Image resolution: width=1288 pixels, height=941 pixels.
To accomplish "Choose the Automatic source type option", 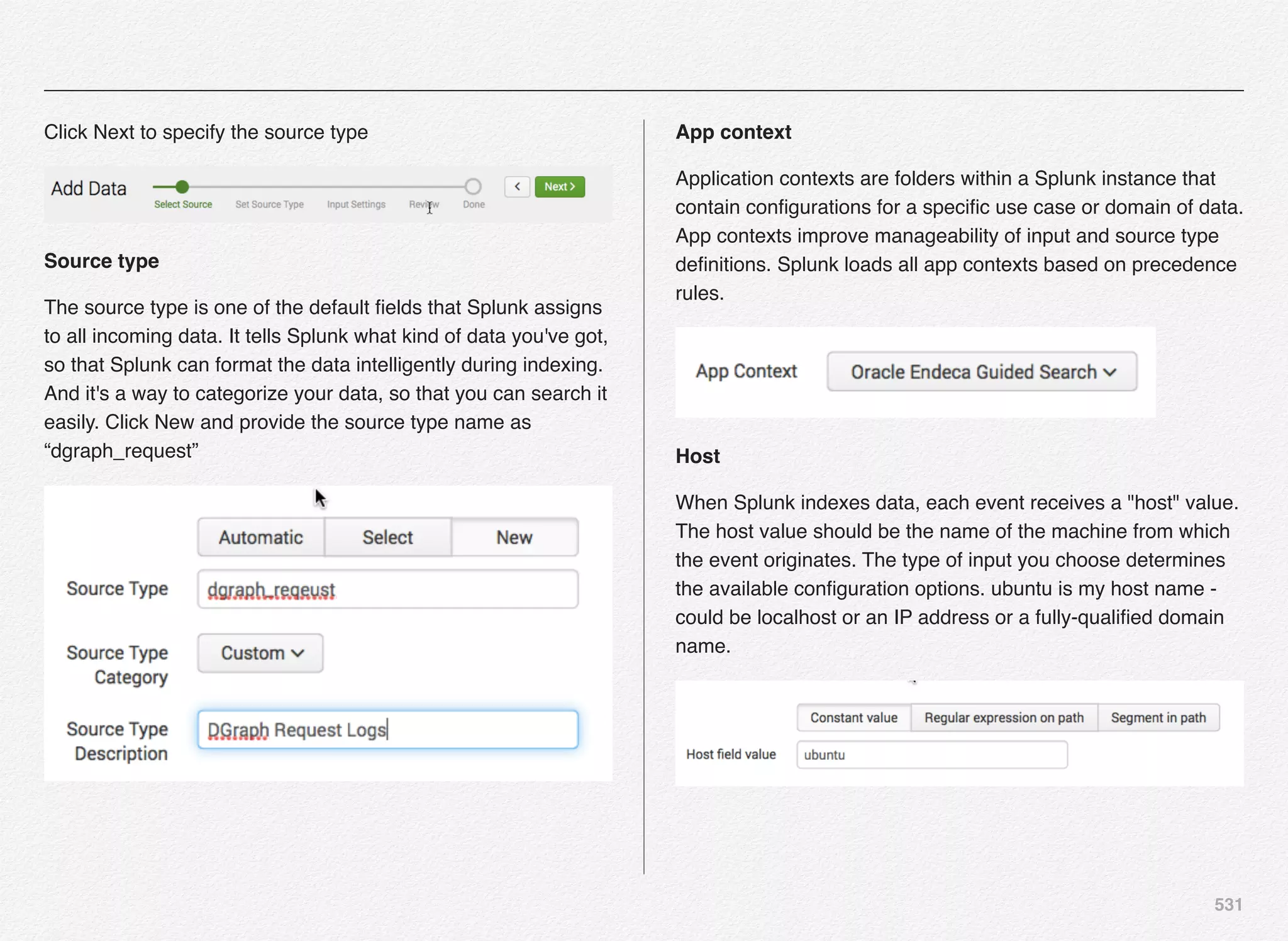I will pyautogui.click(x=261, y=537).
